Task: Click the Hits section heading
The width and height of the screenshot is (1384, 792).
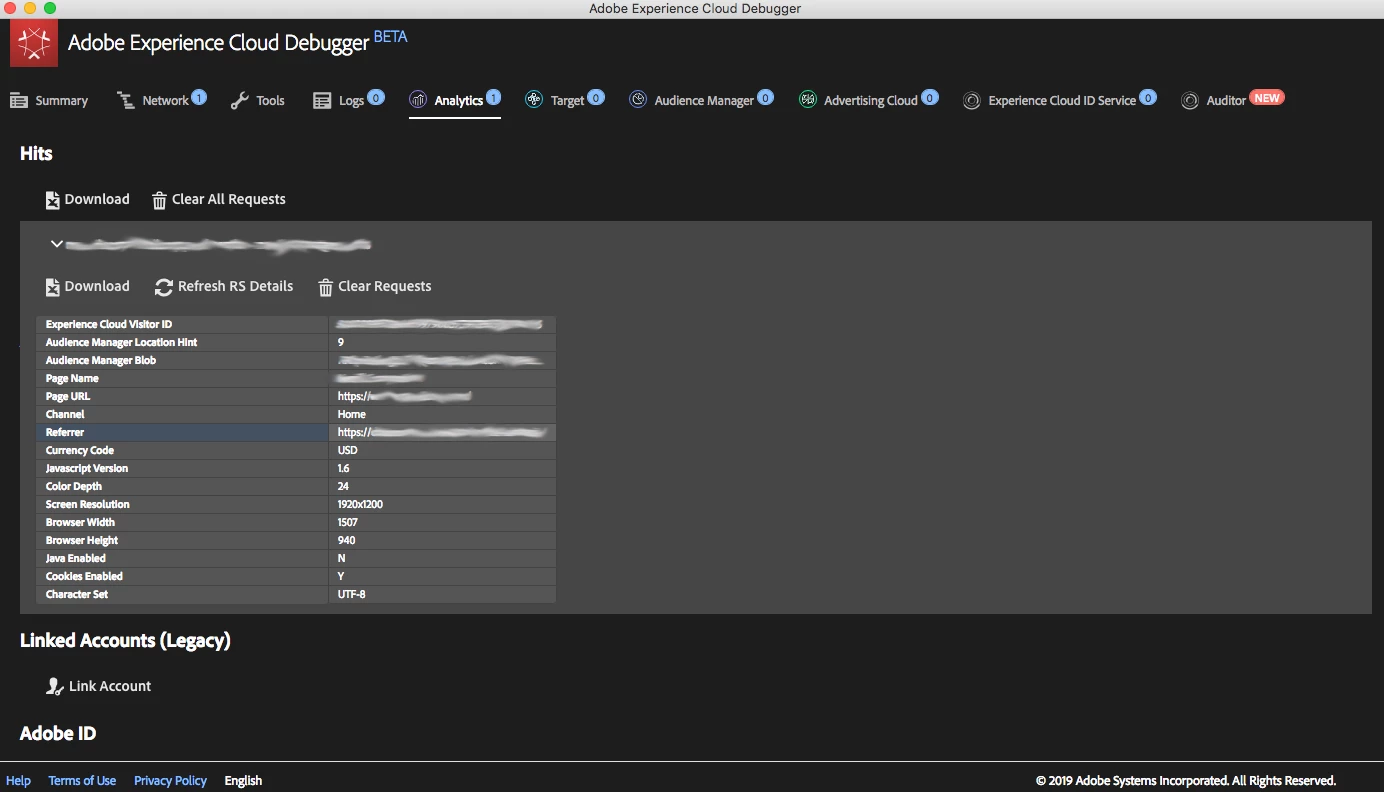Action: (36, 154)
